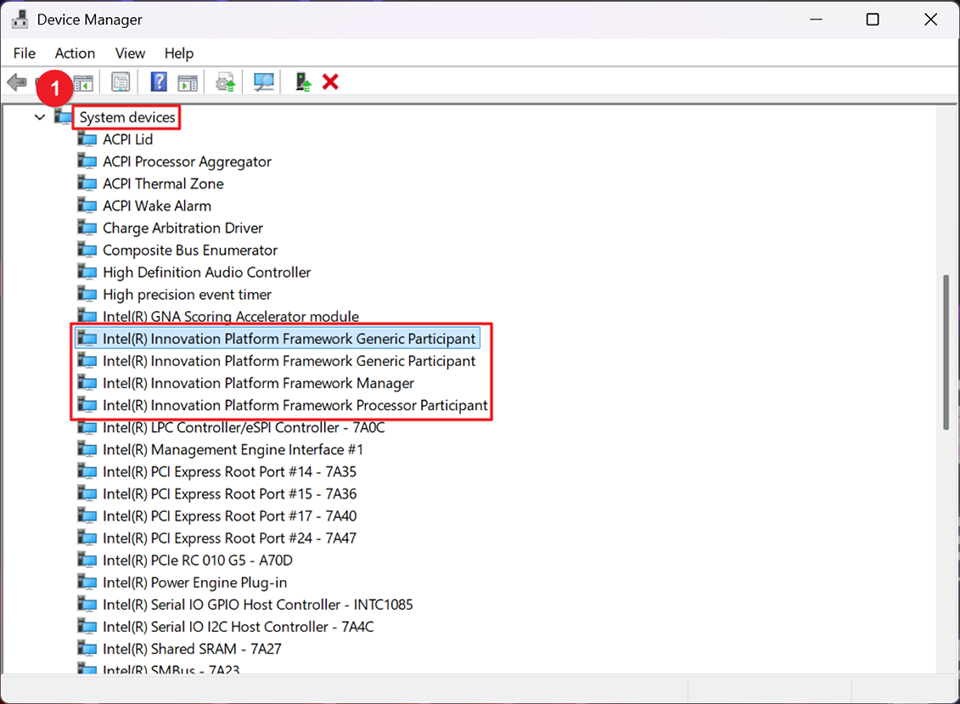Select Serial IO I2C Host Controller - 7A4C
This screenshot has width=960, height=704.
pos(238,627)
